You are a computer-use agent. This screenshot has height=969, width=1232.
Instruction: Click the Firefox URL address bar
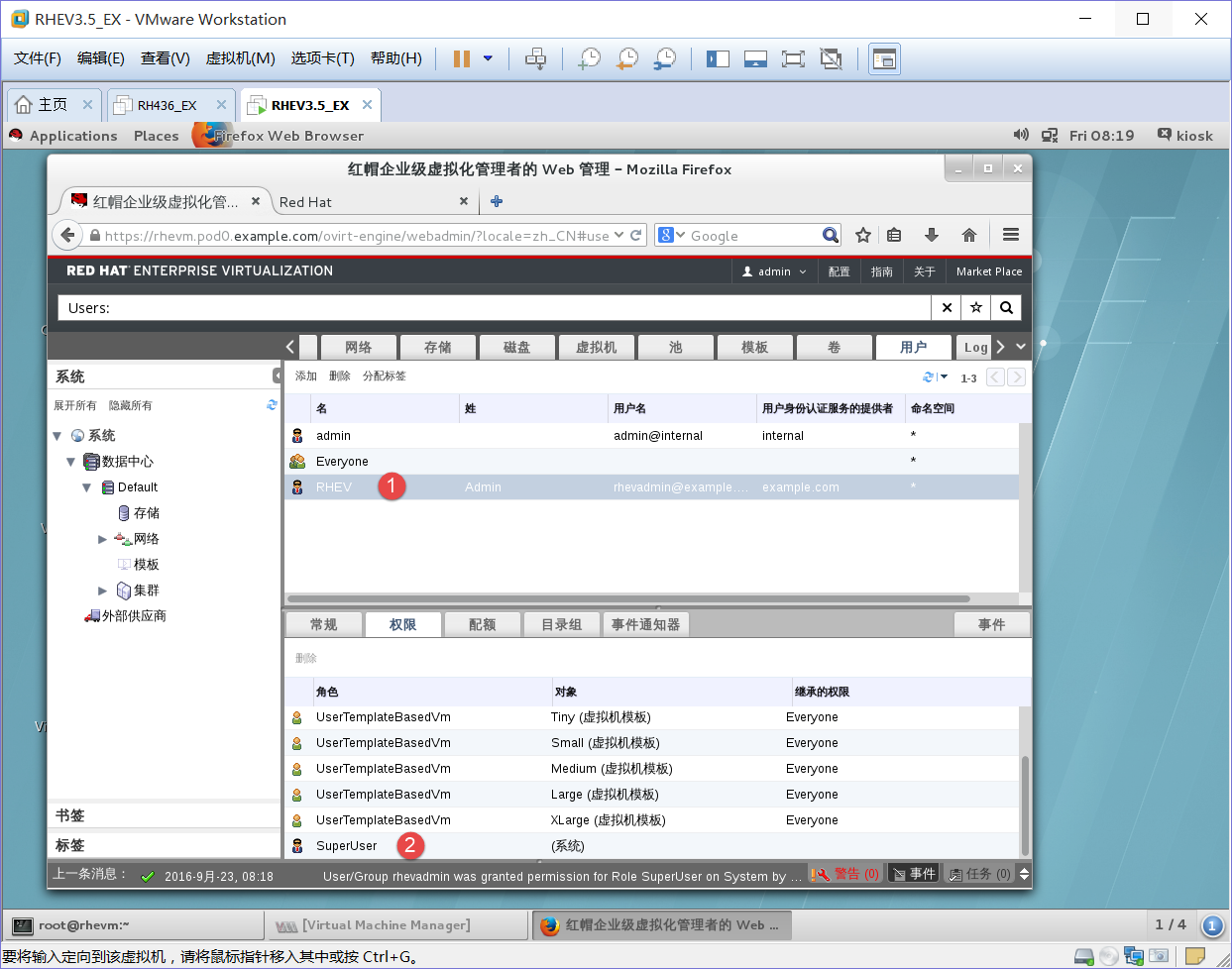(357, 236)
